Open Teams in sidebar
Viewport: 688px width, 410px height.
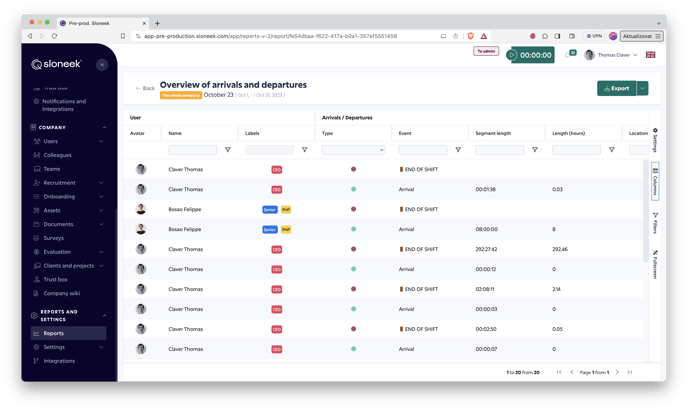(x=52, y=169)
